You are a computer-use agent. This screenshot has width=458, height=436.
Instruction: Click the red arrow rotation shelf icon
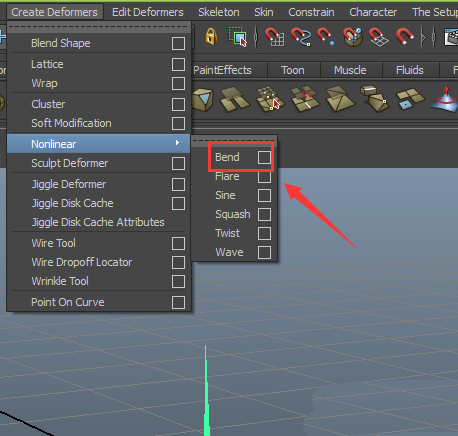[x=444, y=99]
